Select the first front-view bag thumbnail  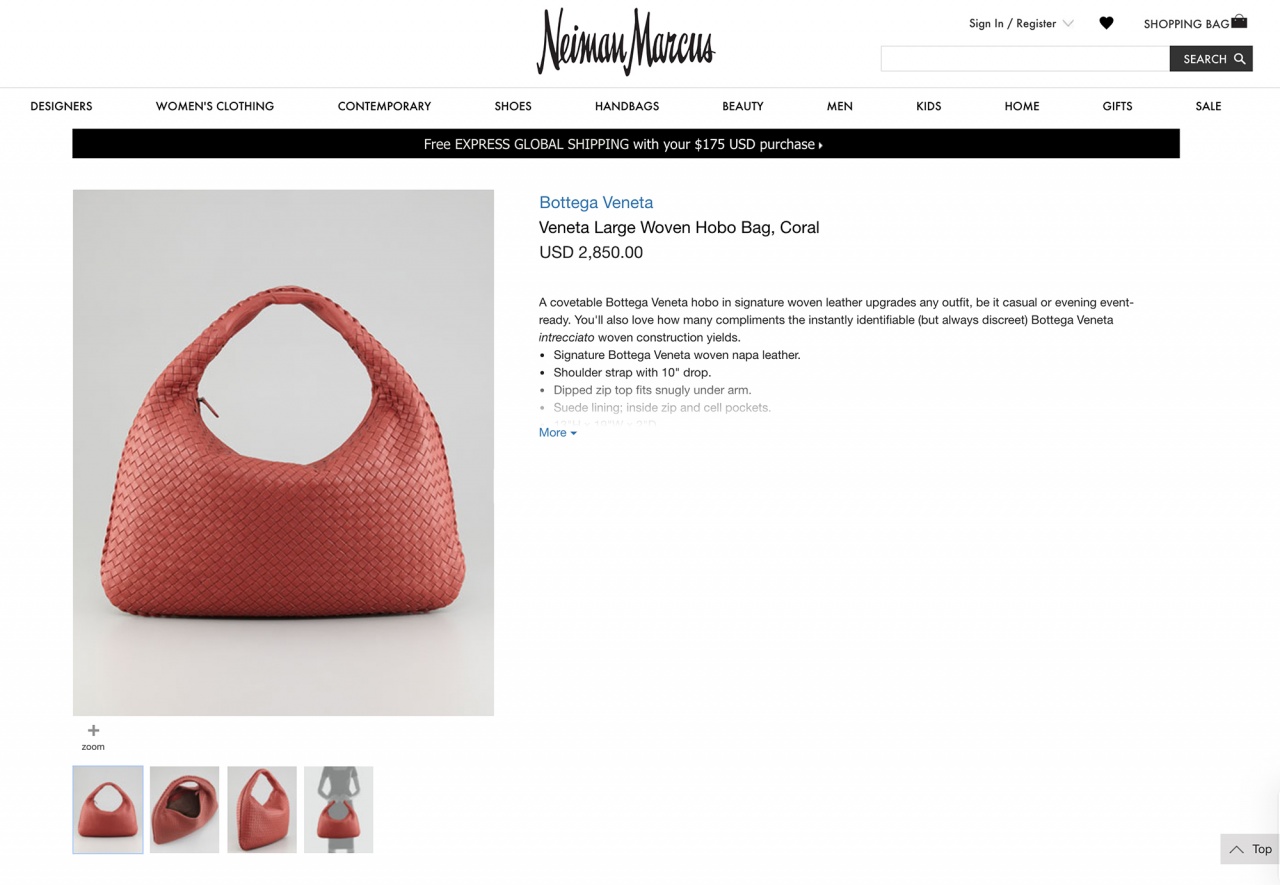pyautogui.click(x=108, y=810)
